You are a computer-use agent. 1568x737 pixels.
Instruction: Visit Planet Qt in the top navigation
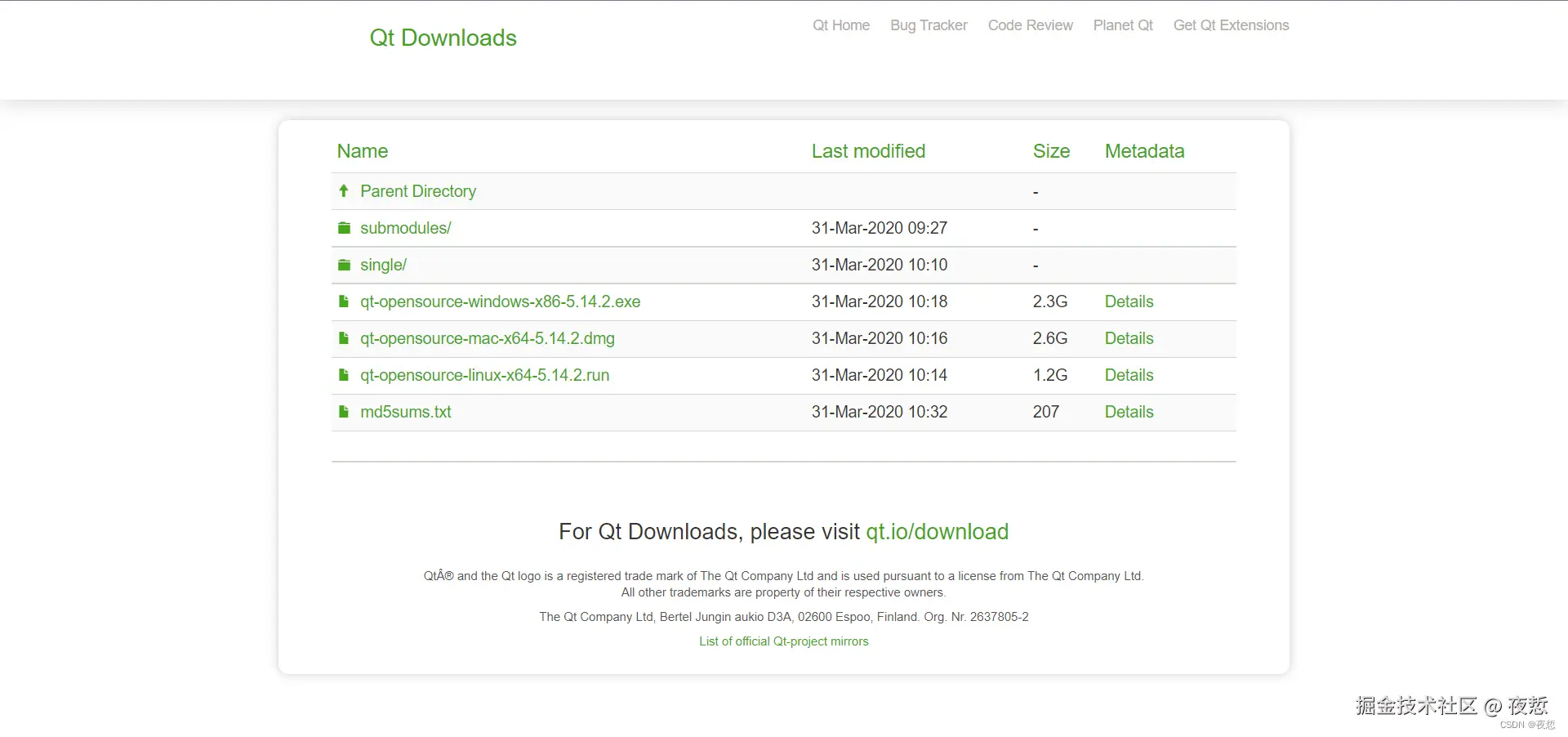point(1123,25)
